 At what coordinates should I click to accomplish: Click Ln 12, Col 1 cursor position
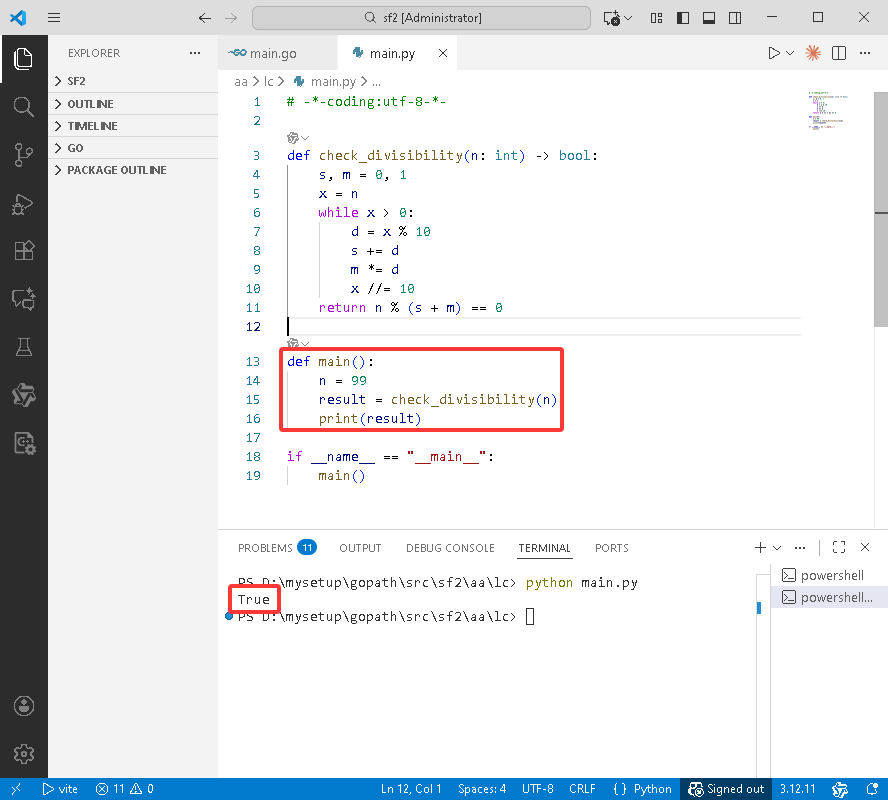[x=411, y=789]
